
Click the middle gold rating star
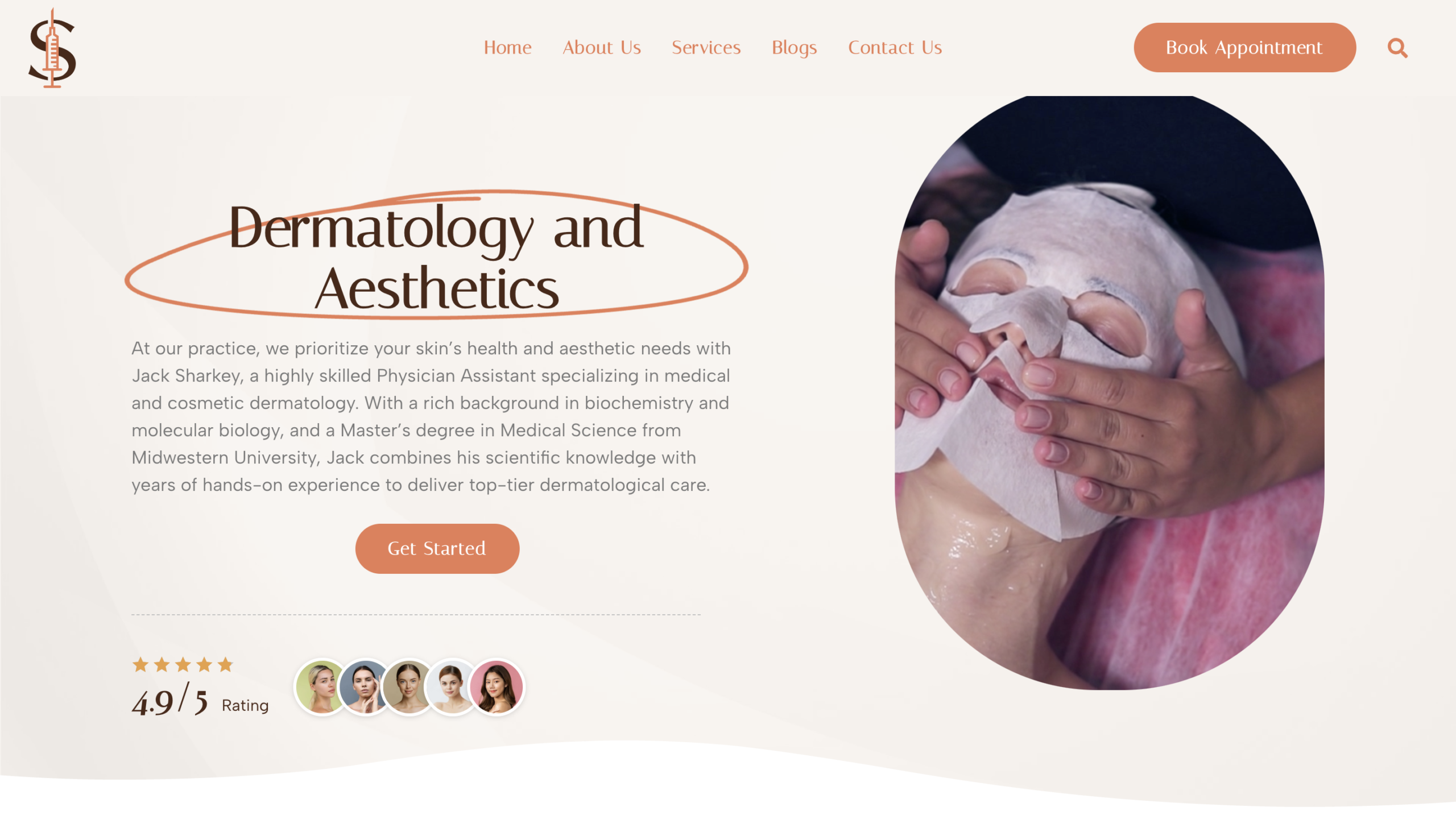click(x=183, y=664)
